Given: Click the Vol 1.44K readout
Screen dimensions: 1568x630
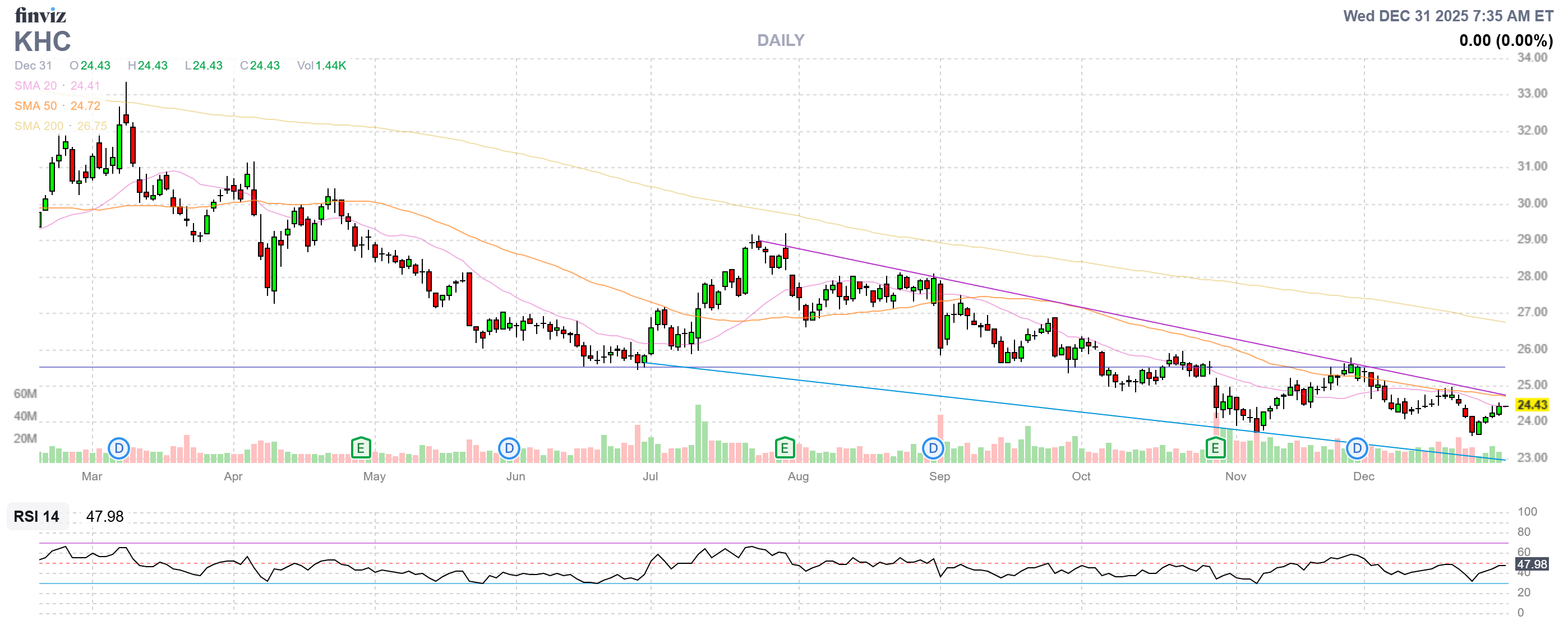Looking at the screenshot, I should (321, 66).
